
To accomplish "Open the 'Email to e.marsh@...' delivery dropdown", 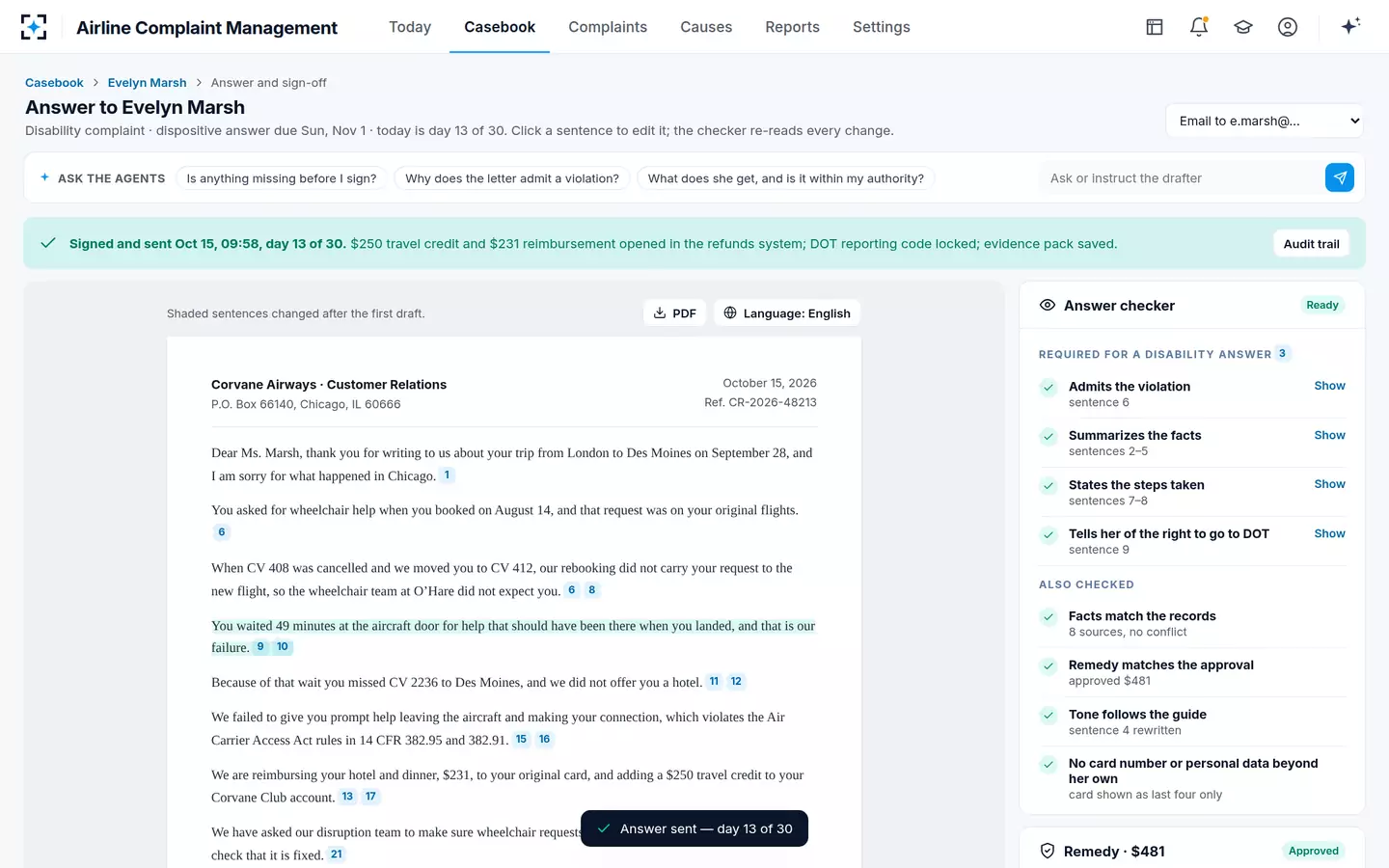I will coord(1266,122).
